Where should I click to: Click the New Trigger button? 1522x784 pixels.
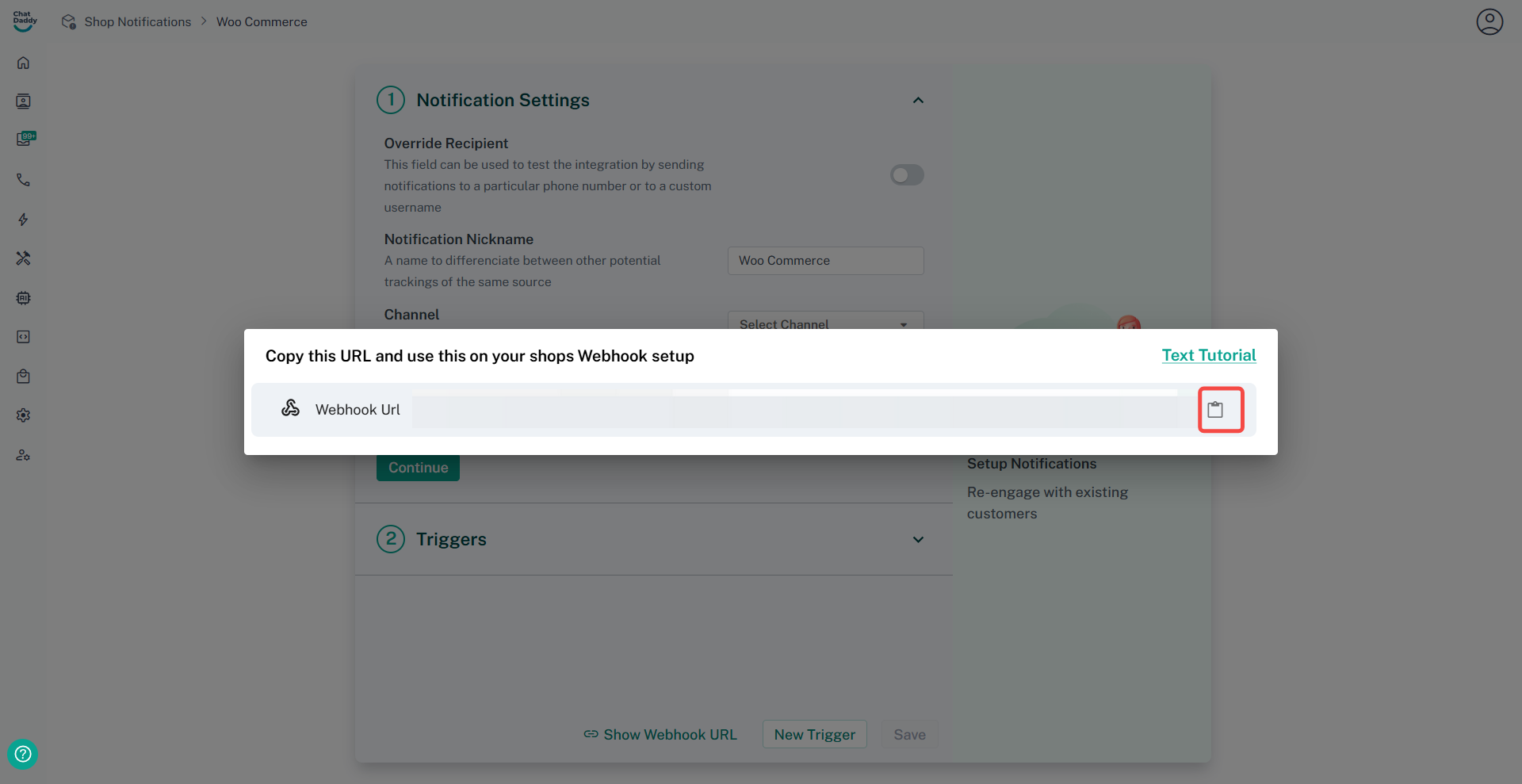point(815,735)
